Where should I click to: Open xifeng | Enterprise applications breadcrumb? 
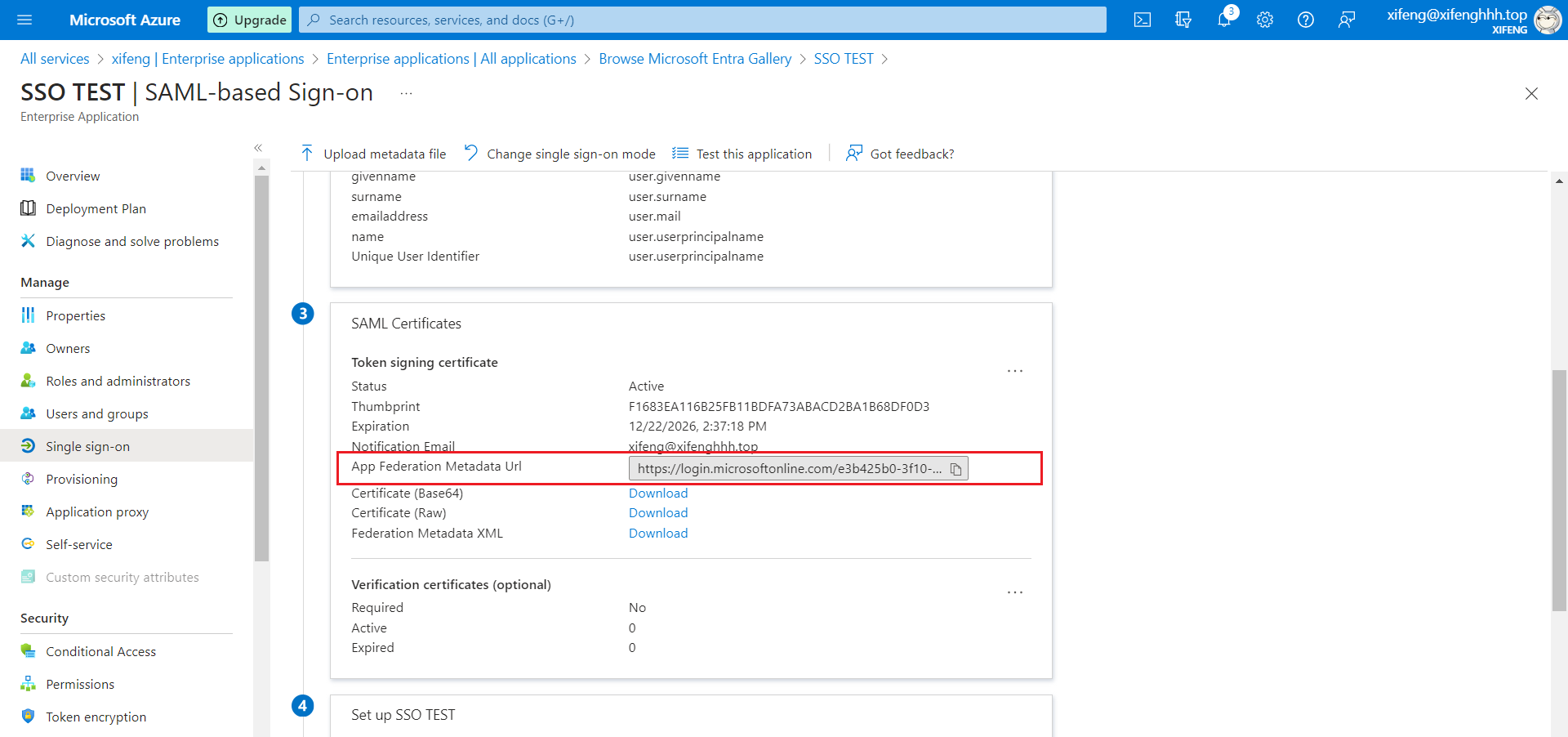tap(208, 59)
